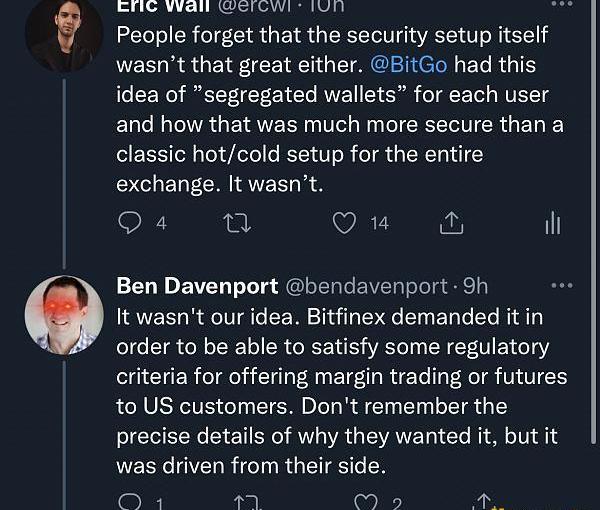600x510 pixels.
Task: Share Ben Davenport's tweet
Action: coord(484,502)
